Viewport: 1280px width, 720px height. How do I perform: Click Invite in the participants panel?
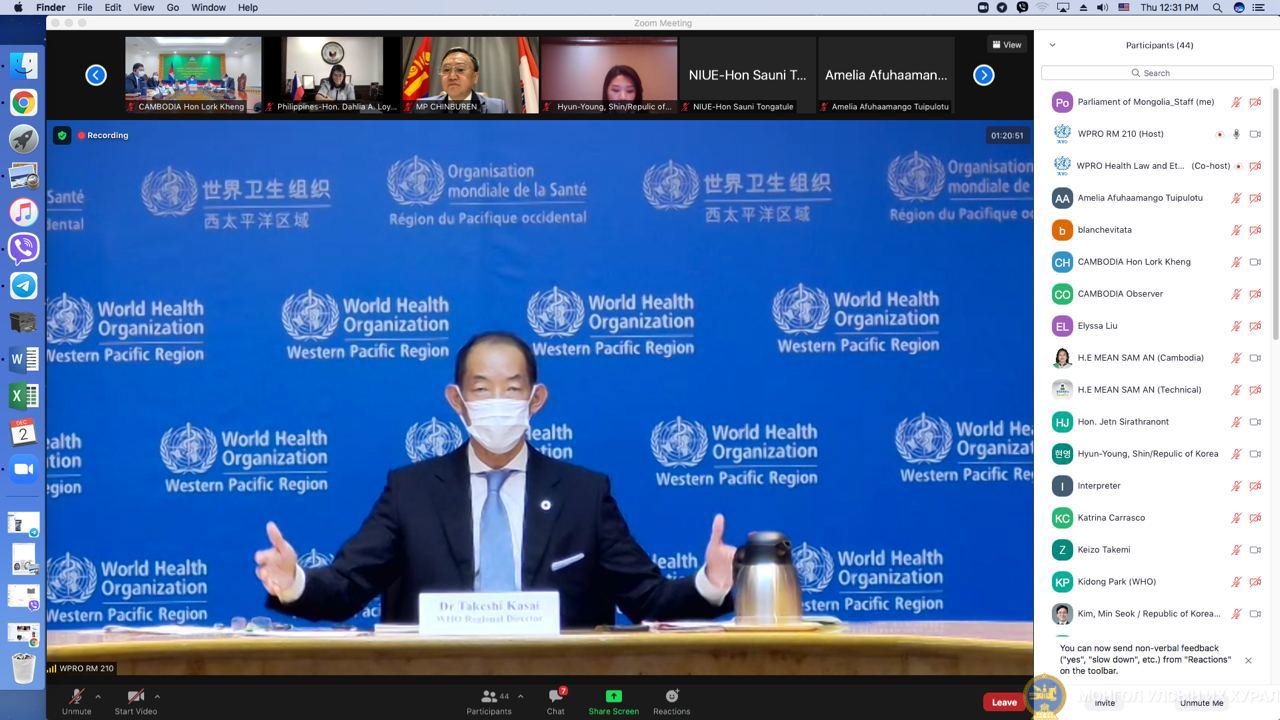coord(1105,703)
